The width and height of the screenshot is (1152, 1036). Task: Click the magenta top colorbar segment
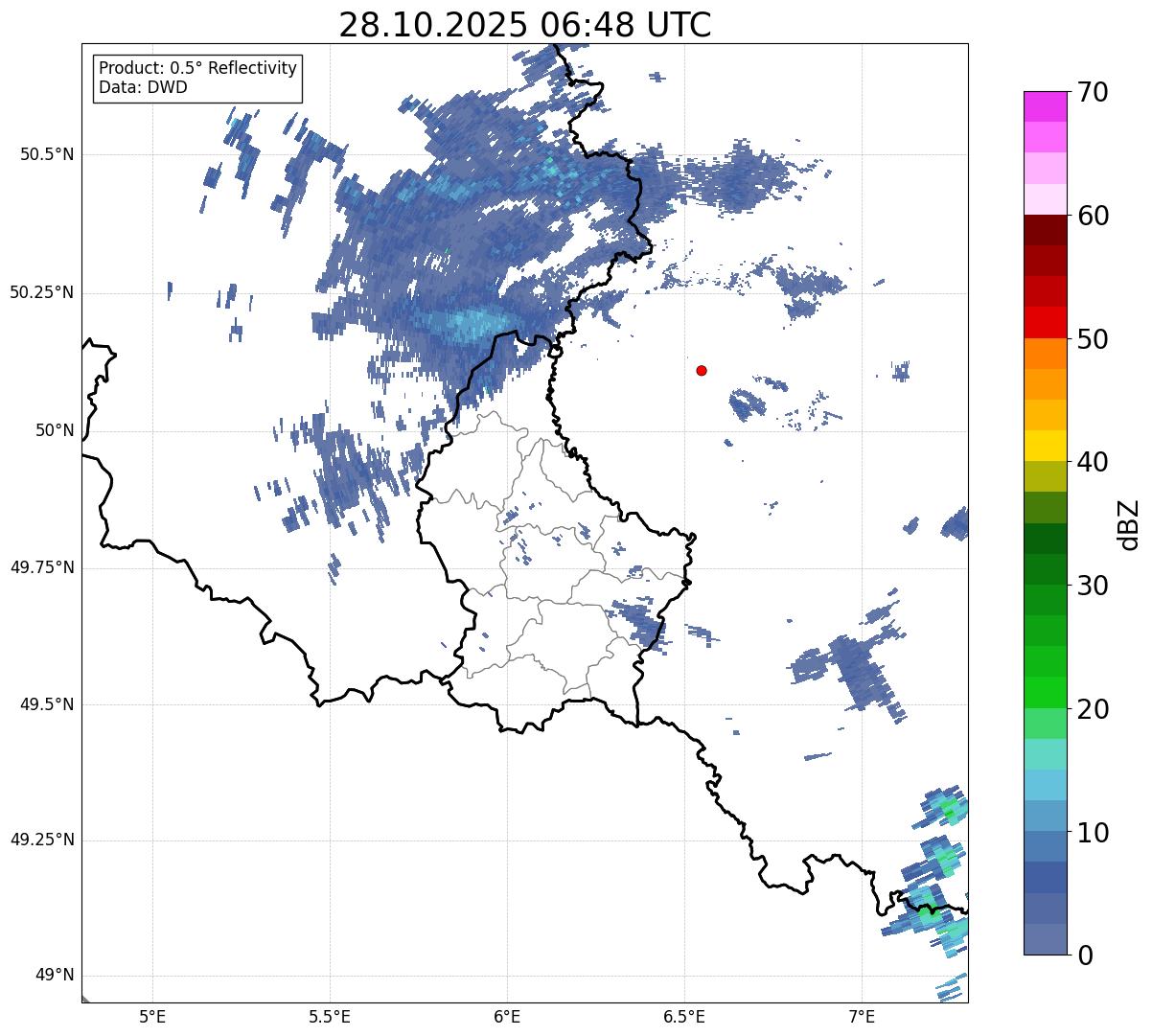click(1046, 106)
